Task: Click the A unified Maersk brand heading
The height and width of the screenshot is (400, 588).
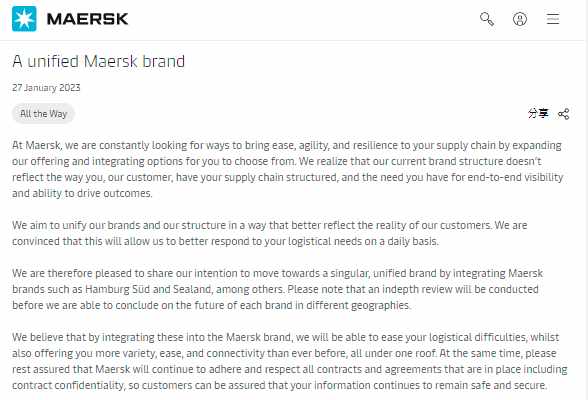Action: coord(99,61)
